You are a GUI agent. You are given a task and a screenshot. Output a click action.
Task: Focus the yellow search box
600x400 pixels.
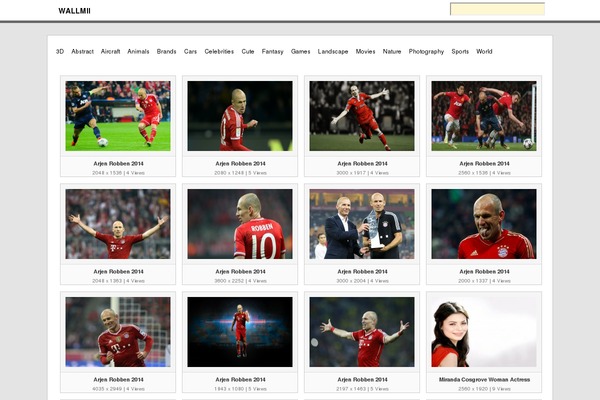coord(497,9)
